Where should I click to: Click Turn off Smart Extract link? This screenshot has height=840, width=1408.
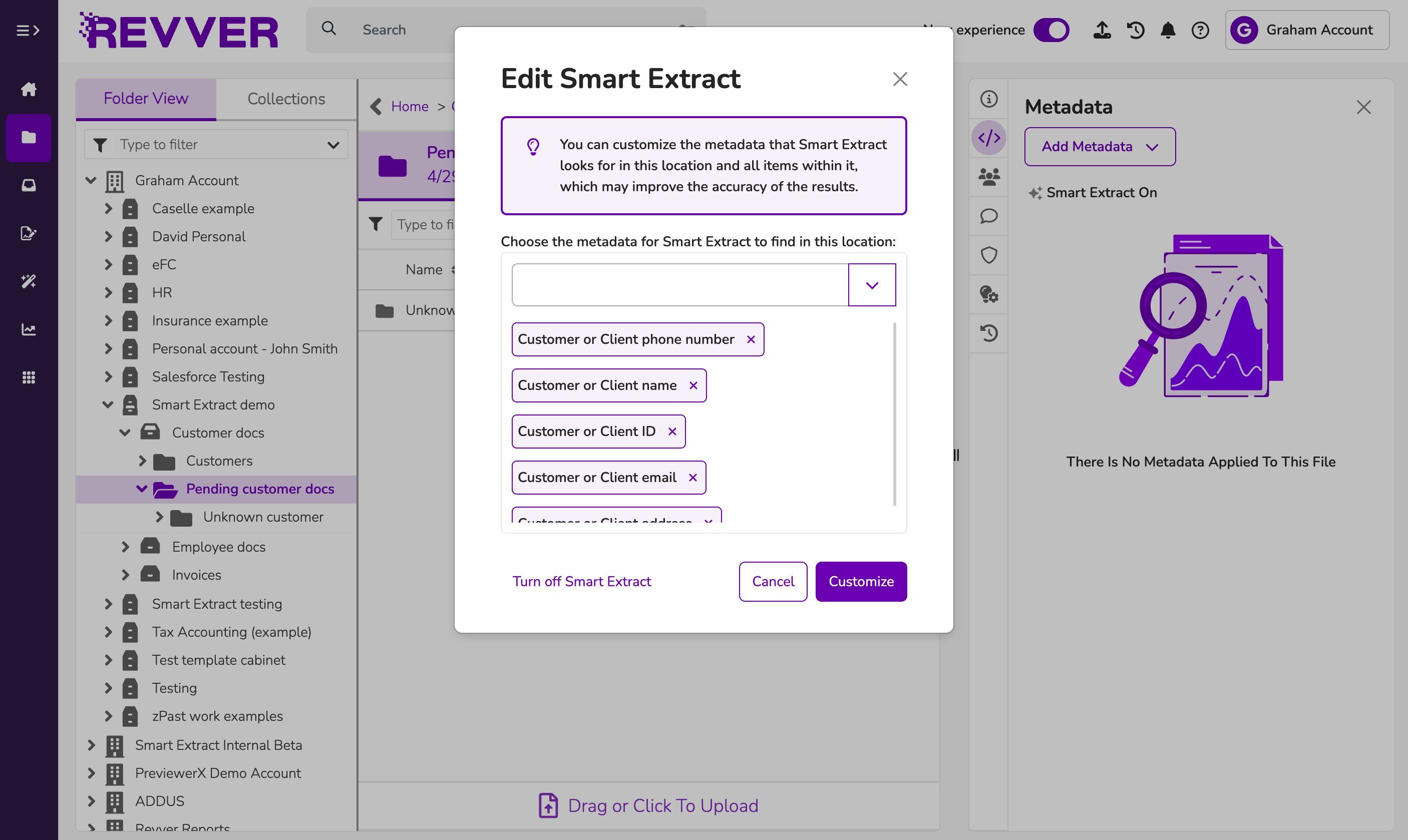point(581,581)
